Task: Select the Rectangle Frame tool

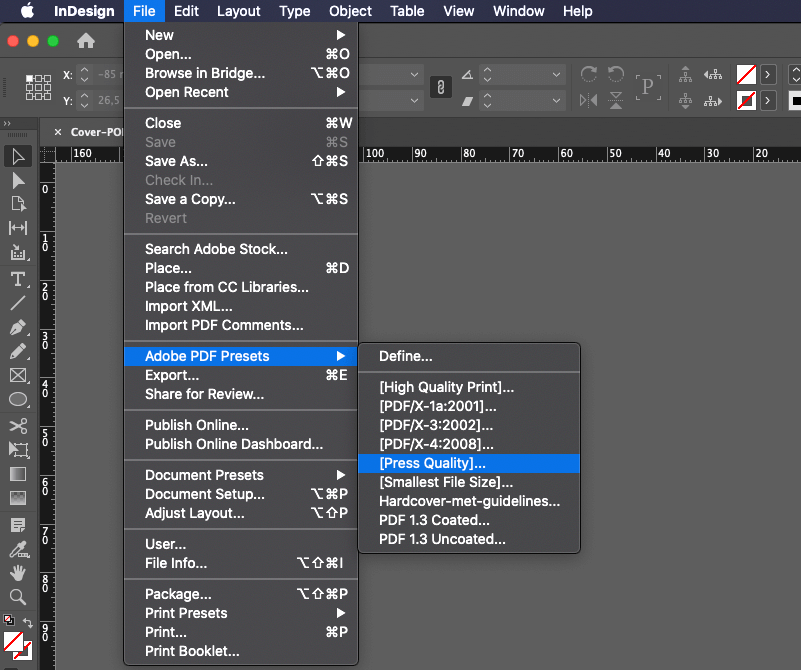Action: [18, 375]
